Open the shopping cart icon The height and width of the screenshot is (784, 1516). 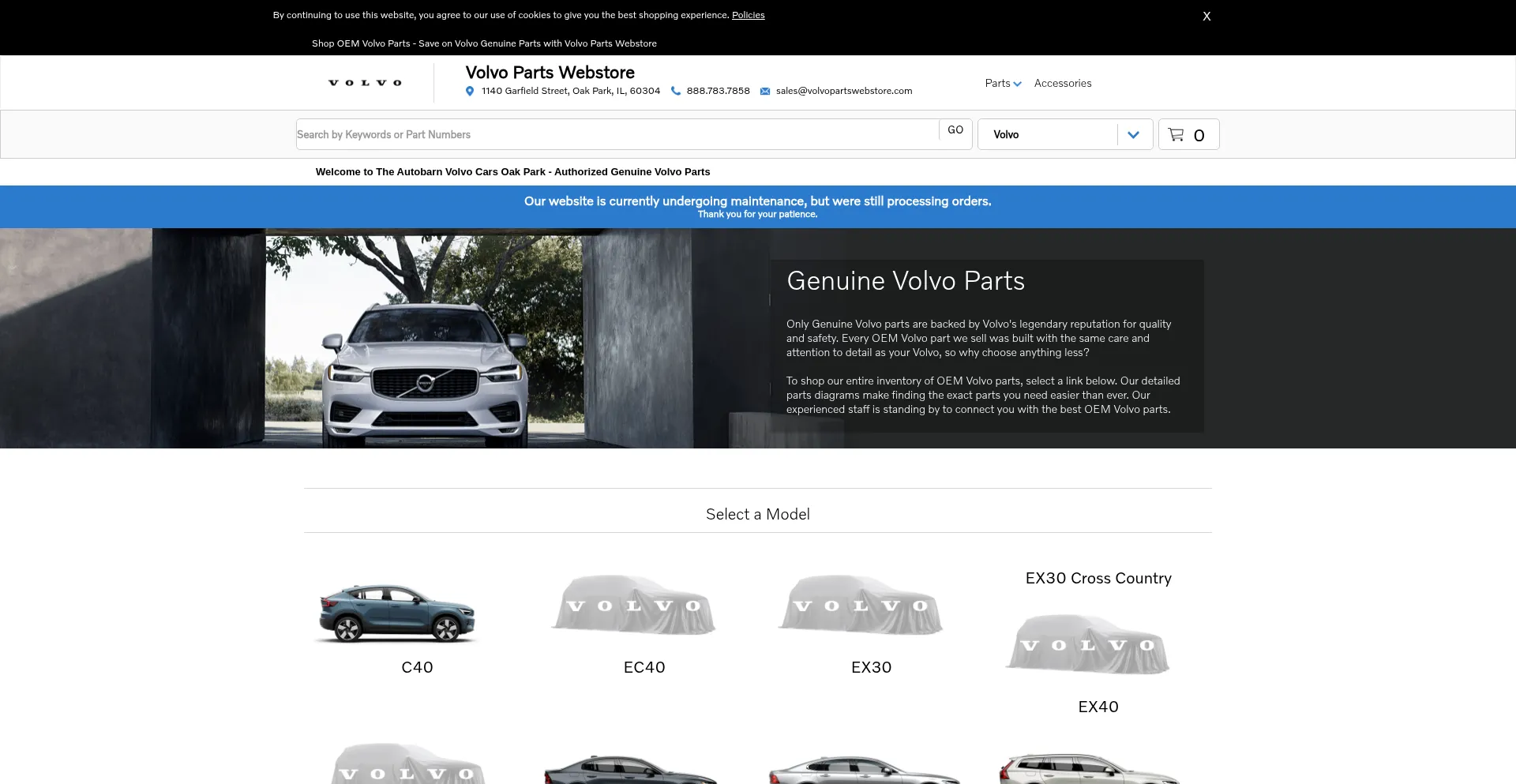(1176, 135)
